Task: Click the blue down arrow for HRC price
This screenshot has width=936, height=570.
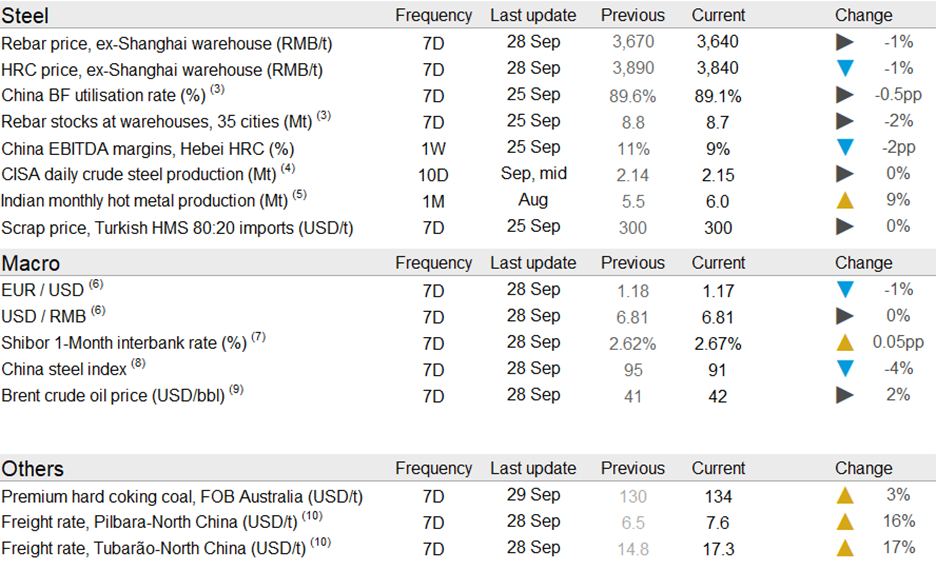Action: click(845, 69)
